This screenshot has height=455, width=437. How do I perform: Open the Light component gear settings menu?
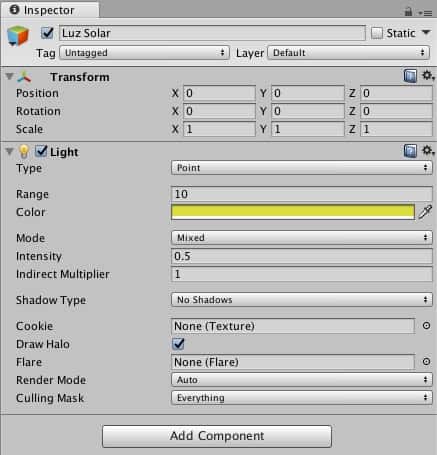pos(428,151)
